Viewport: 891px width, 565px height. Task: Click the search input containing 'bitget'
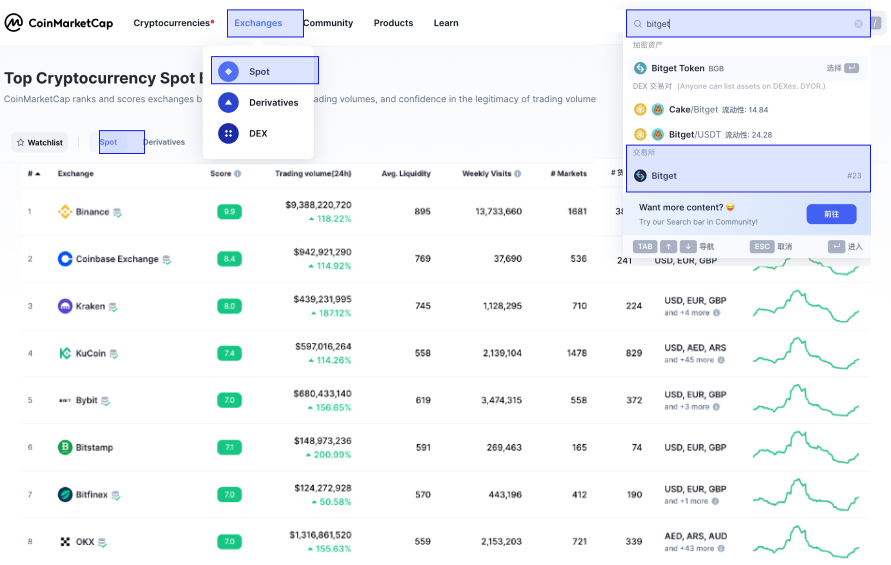tap(748, 24)
